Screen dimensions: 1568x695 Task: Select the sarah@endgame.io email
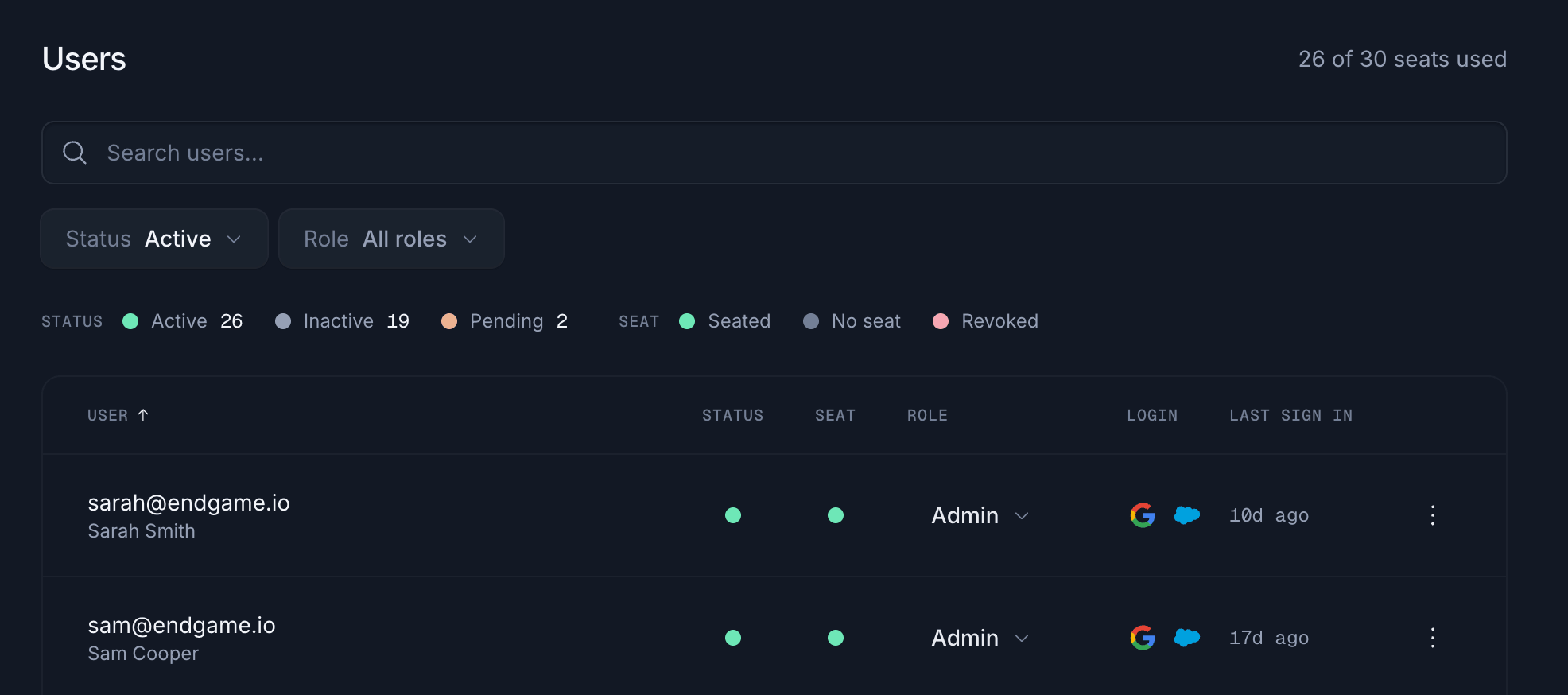tap(188, 503)
